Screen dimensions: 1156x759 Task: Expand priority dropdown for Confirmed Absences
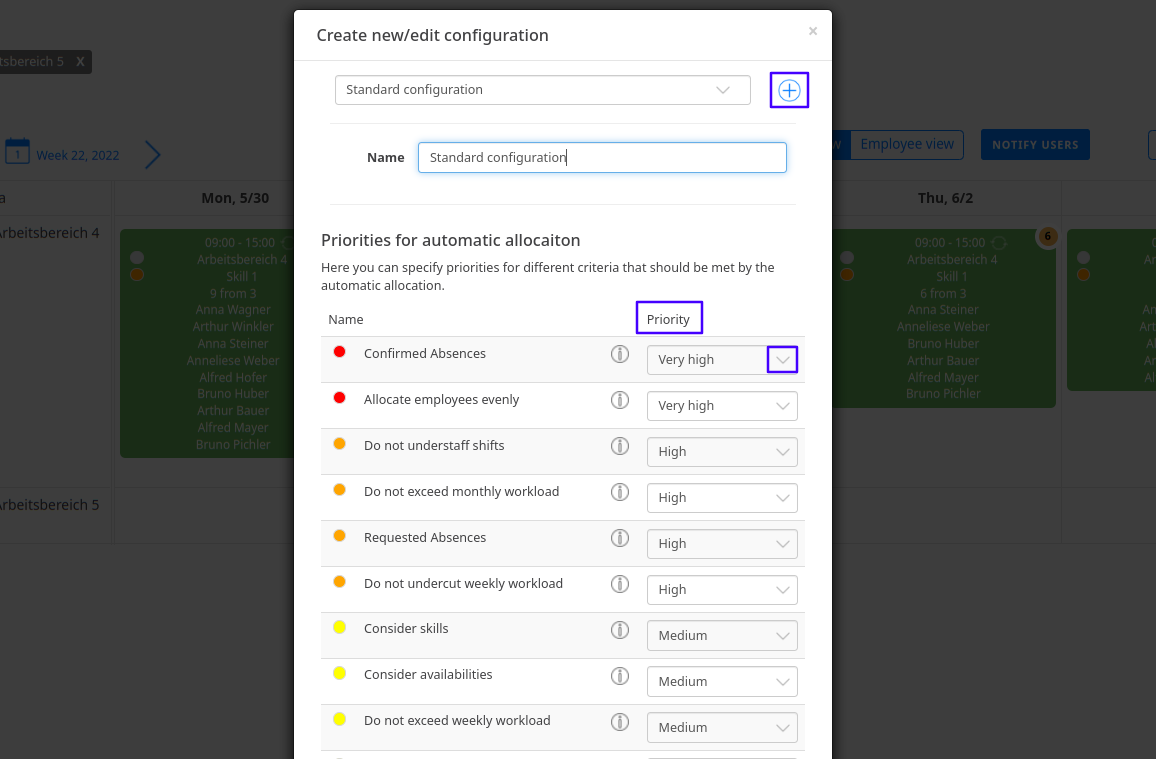[x=782, y=360]
